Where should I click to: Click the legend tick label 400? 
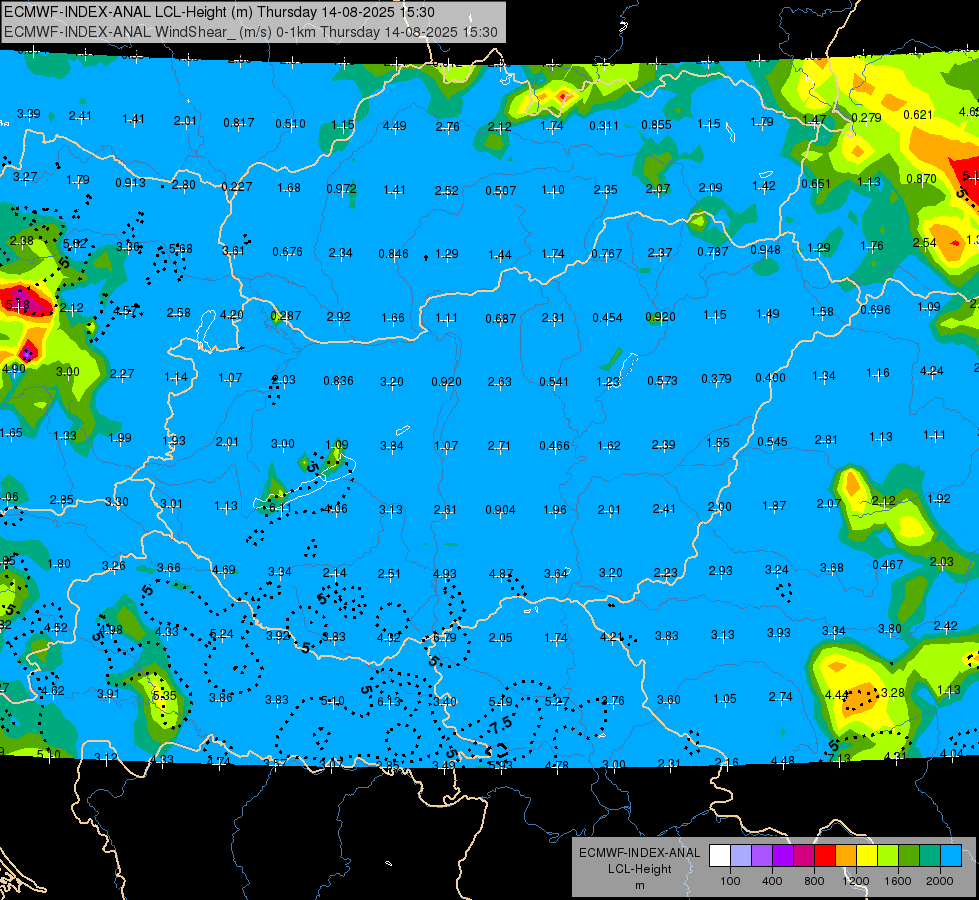click(x=772, y=881)
